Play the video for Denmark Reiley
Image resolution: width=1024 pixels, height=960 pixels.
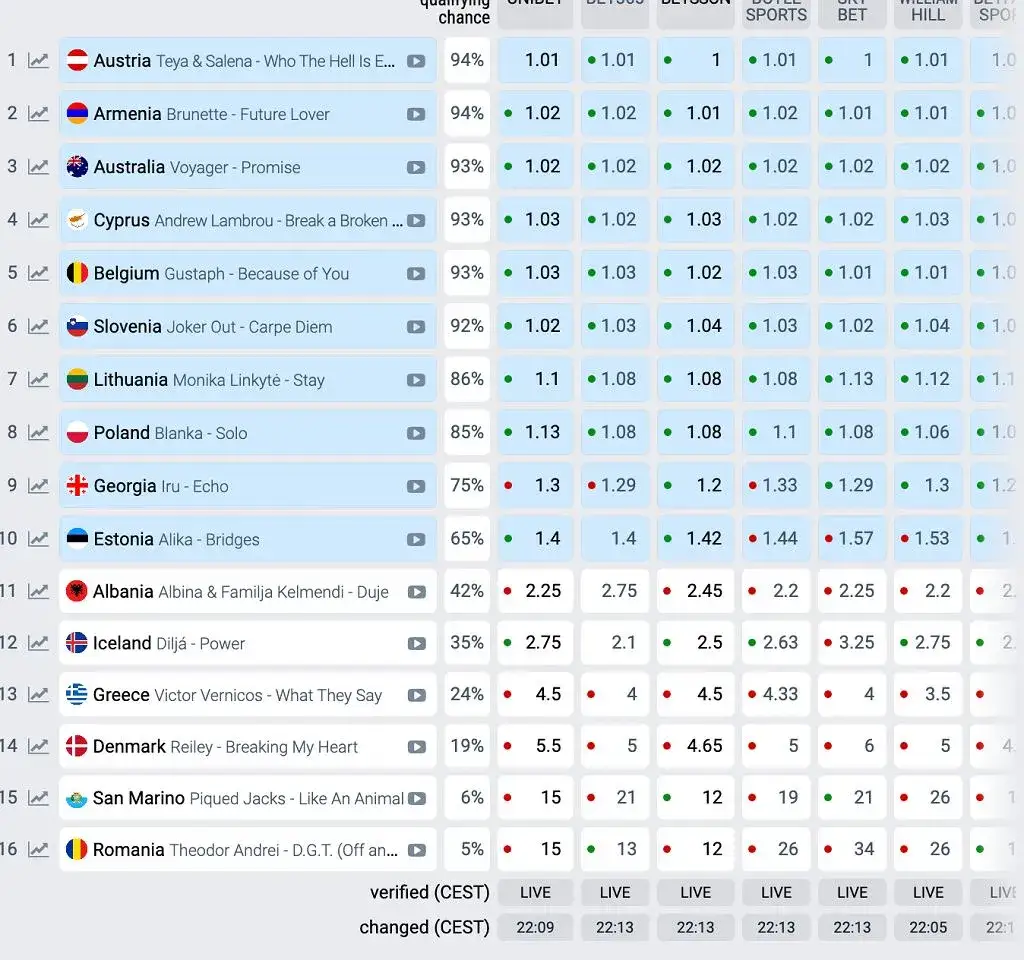point(417,747)
